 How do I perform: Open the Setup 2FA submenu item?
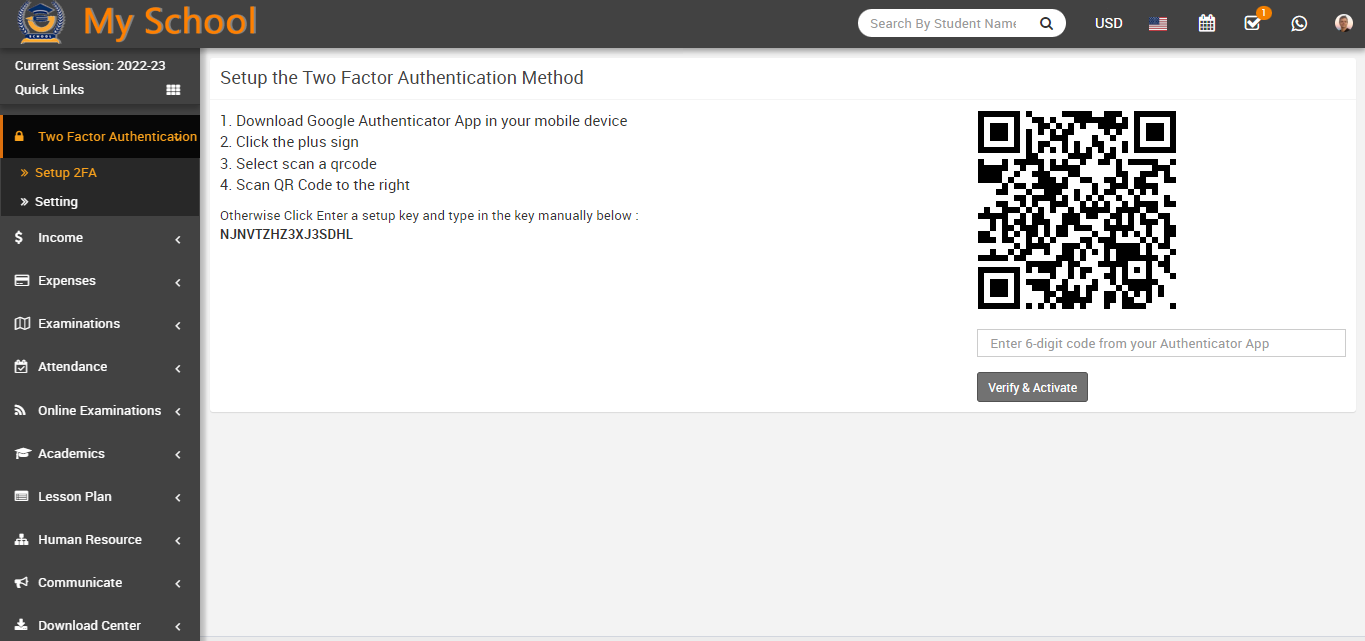[66, 173]
